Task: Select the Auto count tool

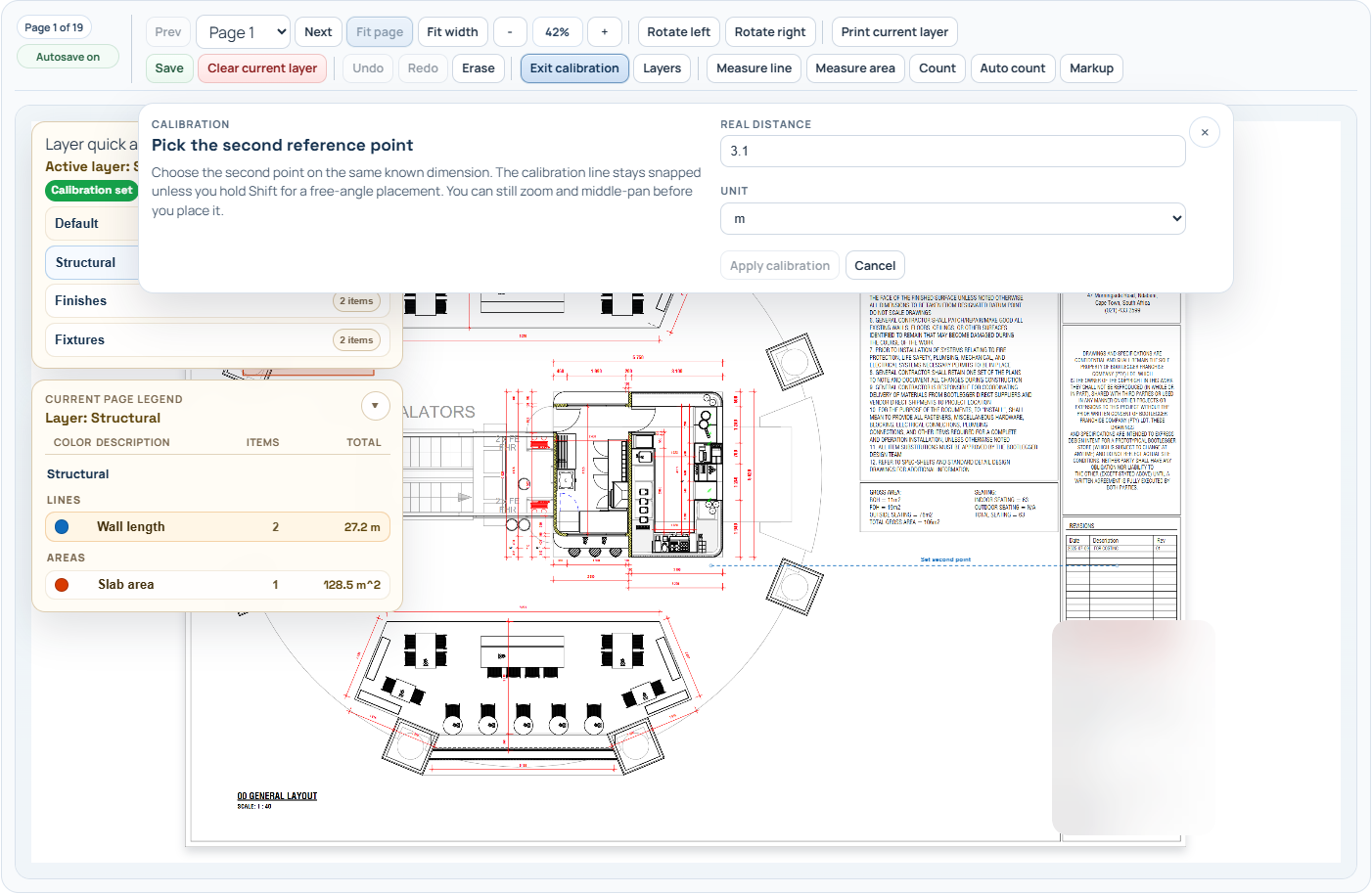Action: click(1013, 68)
